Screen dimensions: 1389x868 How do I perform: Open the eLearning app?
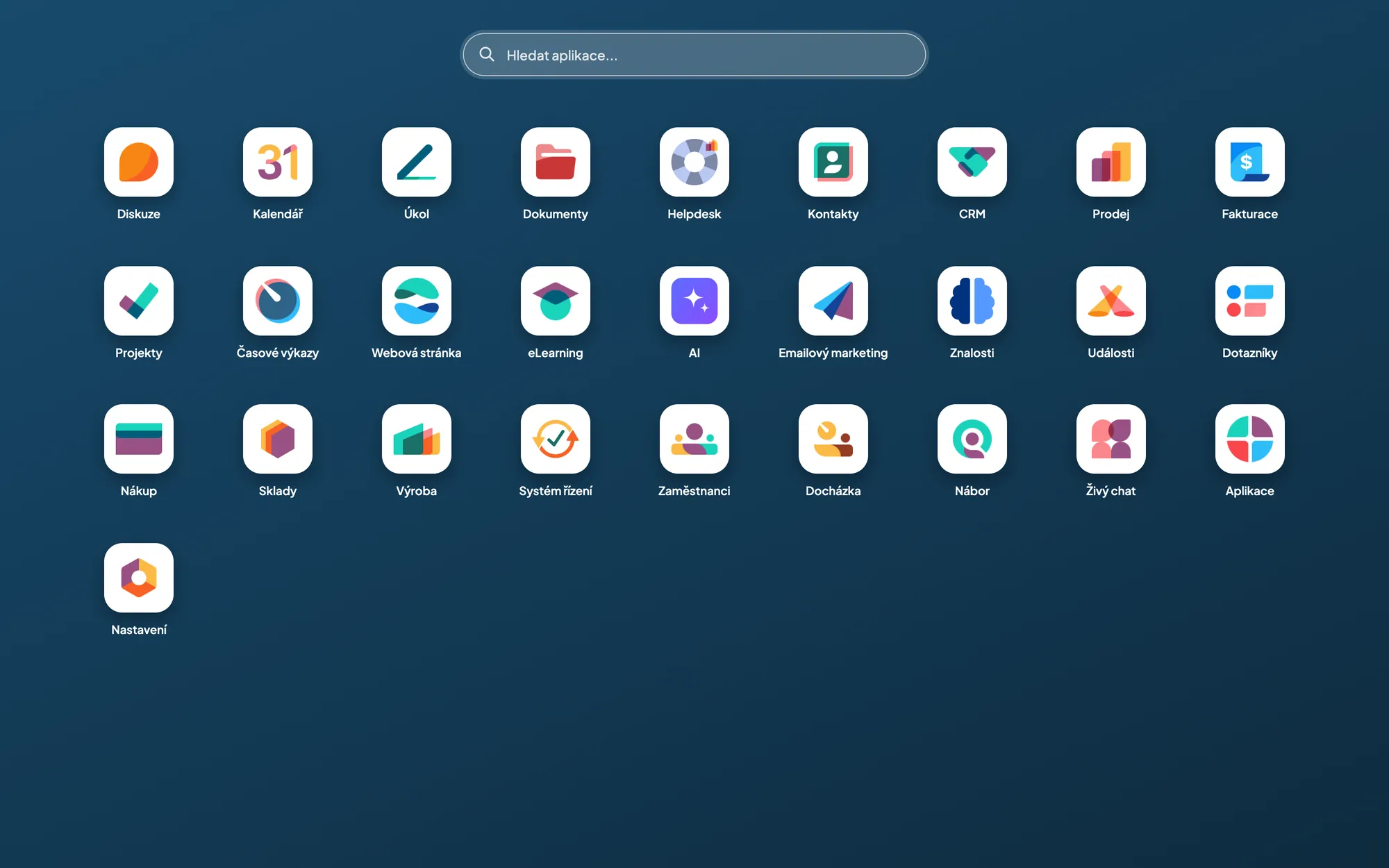click(x=556, y=301)
